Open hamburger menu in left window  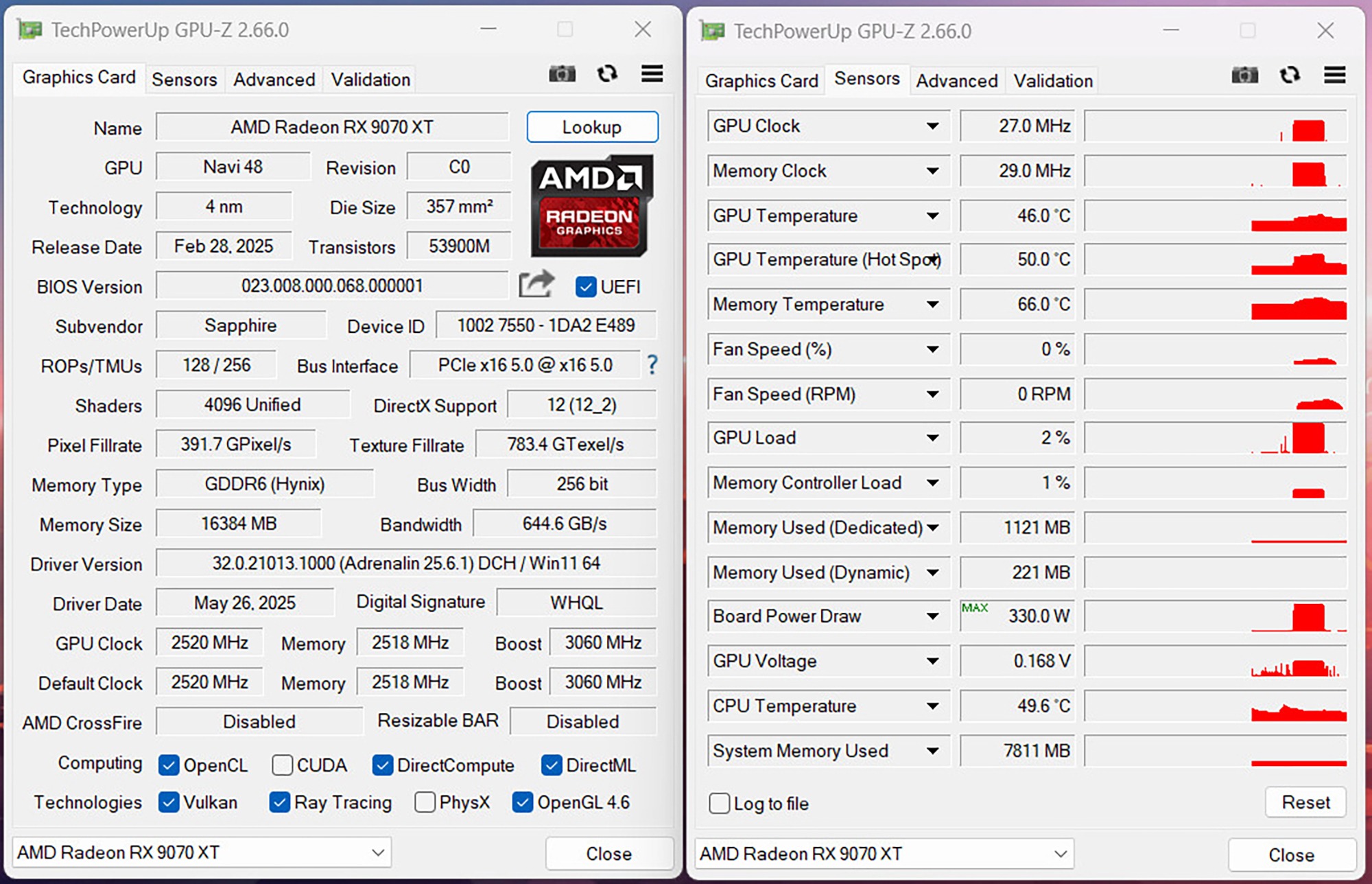click(652, 73)
